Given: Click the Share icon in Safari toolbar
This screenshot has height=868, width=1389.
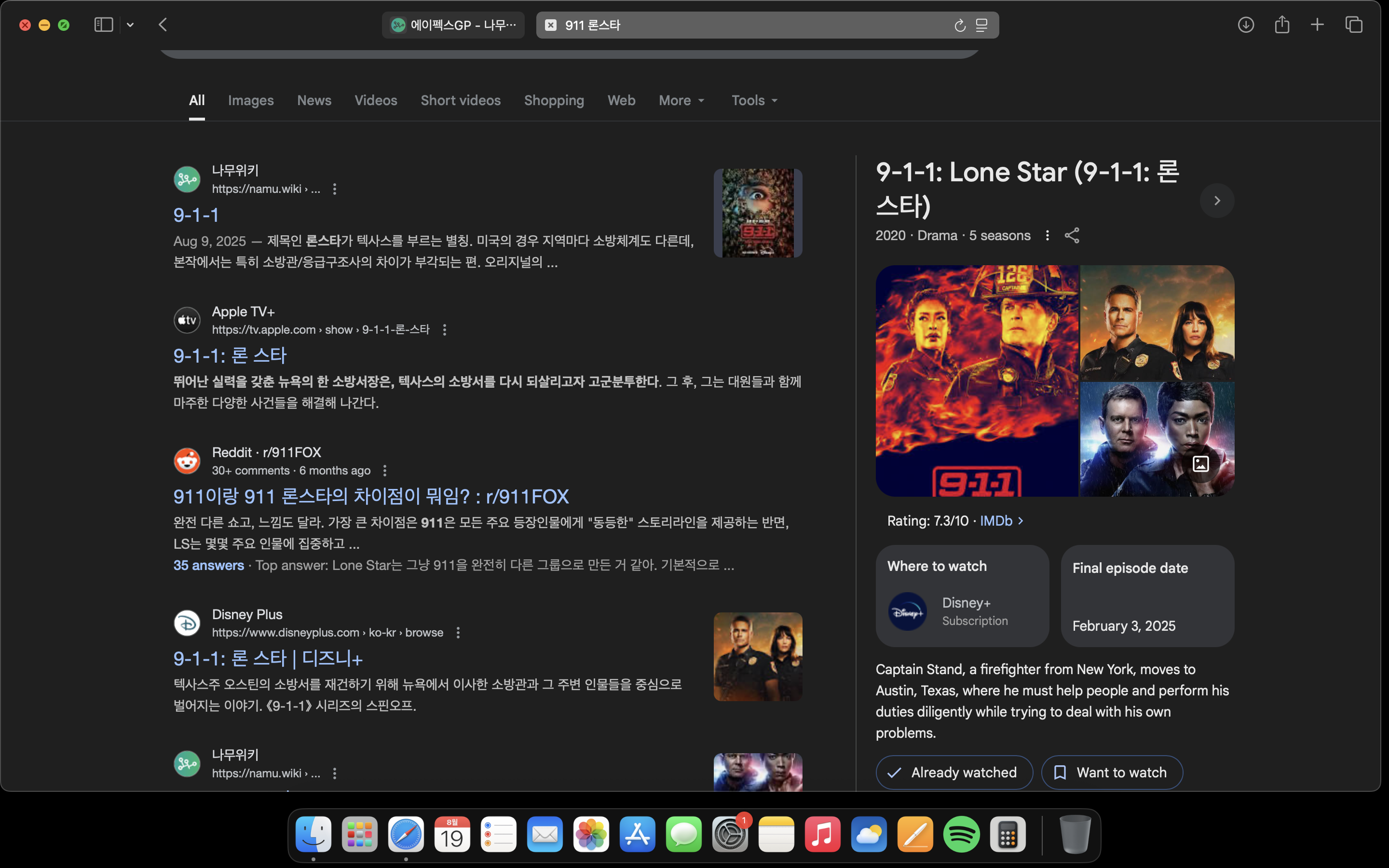Looking at the screenshot, I should coord(1281,25).
